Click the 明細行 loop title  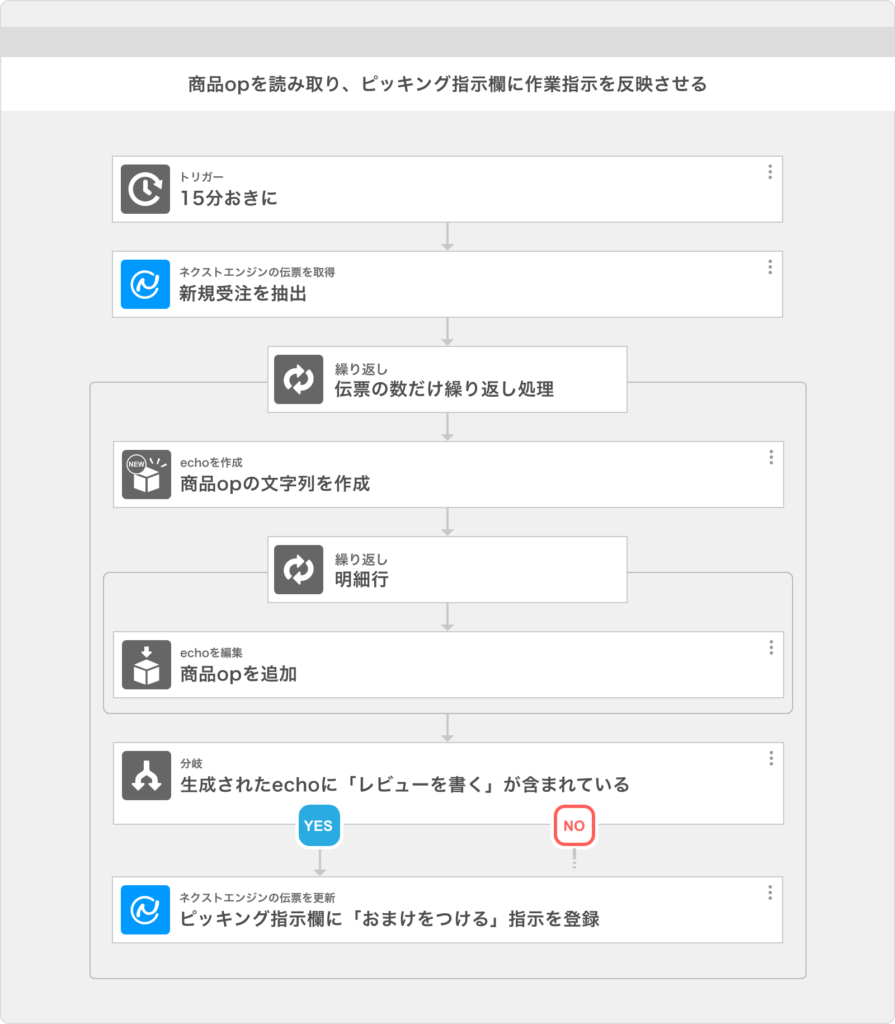point(362,579)
